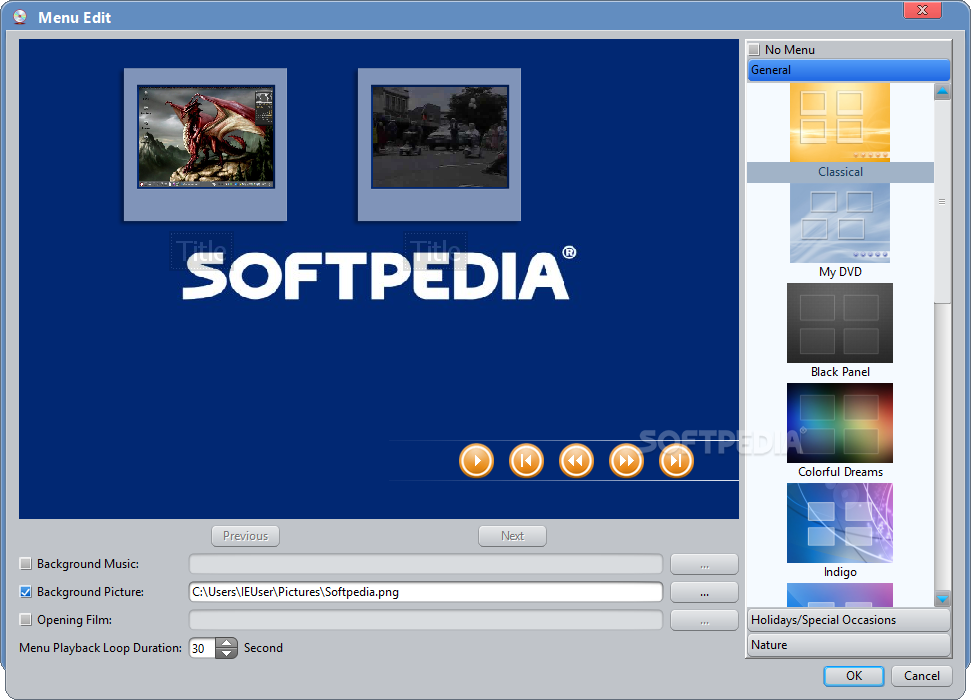Click the fast-forward orange button in preview

pyautogui.click(x=627, y=461)
